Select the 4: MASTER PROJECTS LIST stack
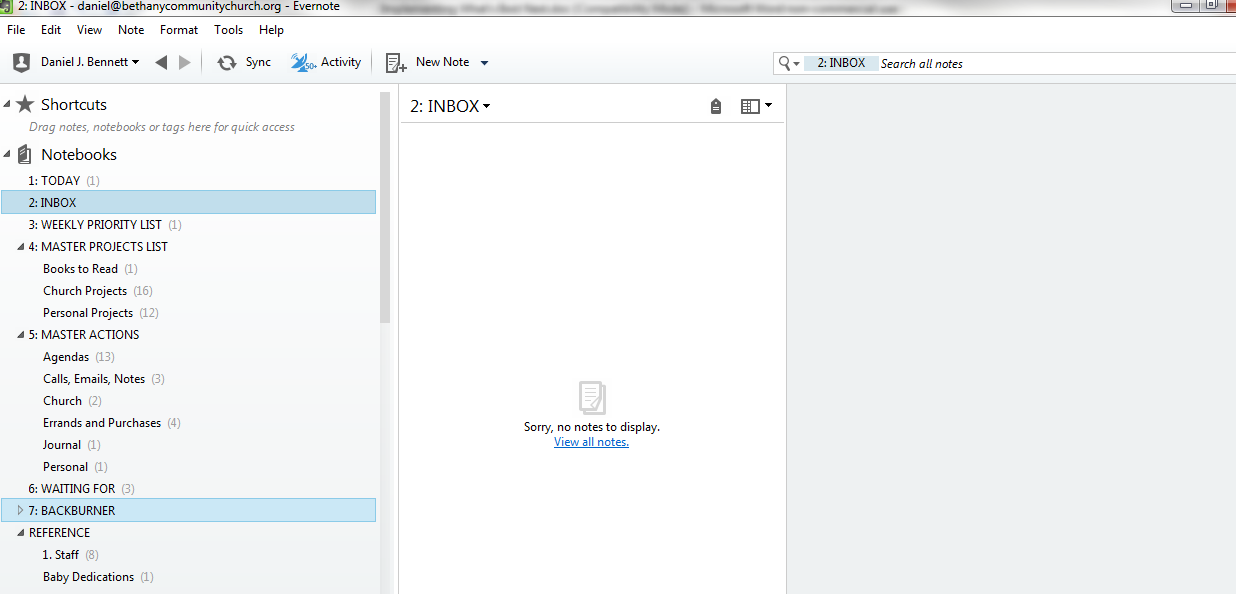The height and width of the screenshot is (594, 1236). [x=189, y=247]
